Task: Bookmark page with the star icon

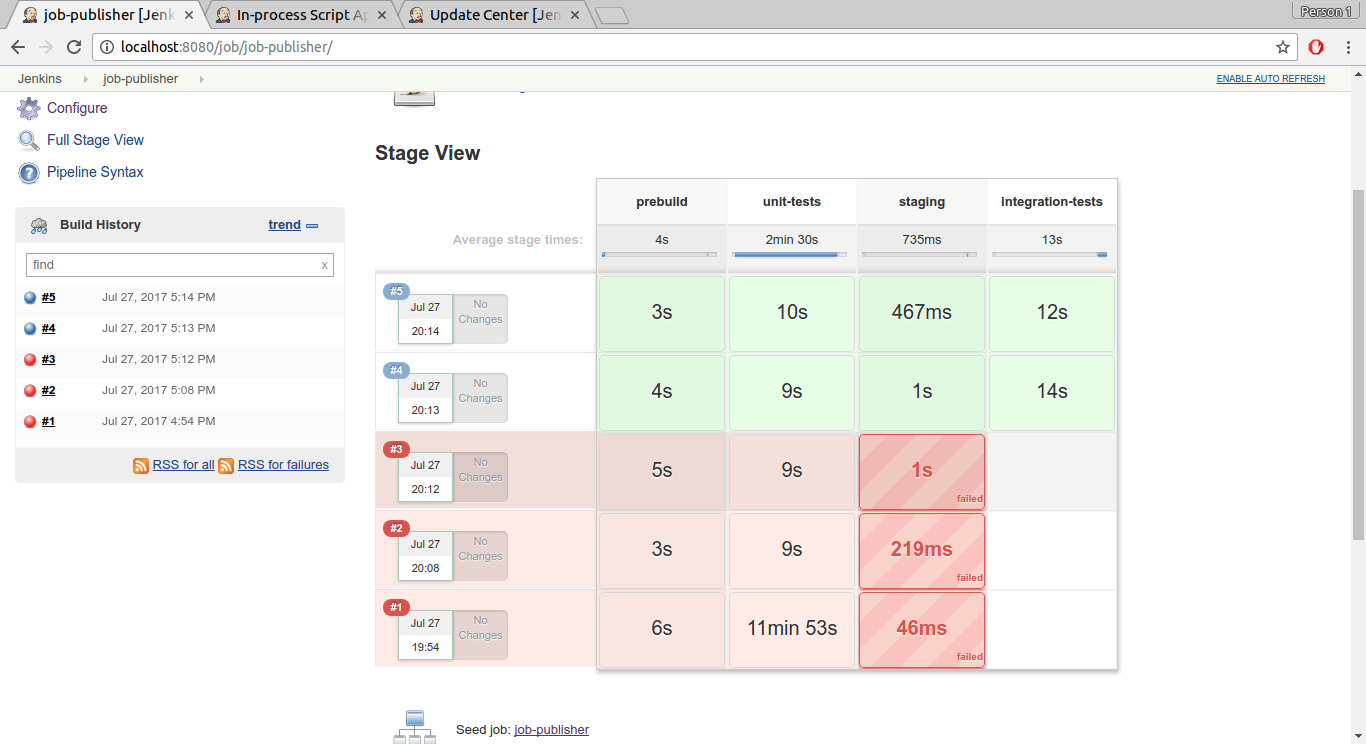Action: (x=1283, y=47)
